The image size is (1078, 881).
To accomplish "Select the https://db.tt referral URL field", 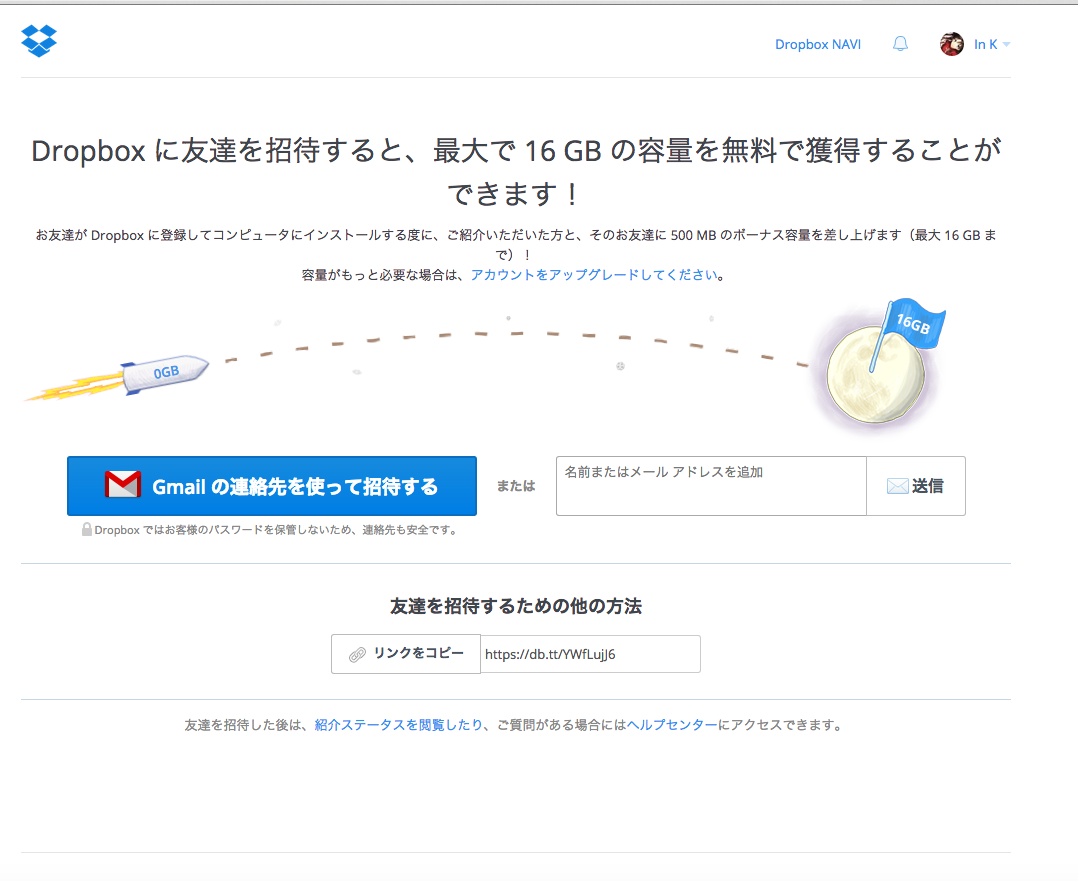I will (590, 654).
